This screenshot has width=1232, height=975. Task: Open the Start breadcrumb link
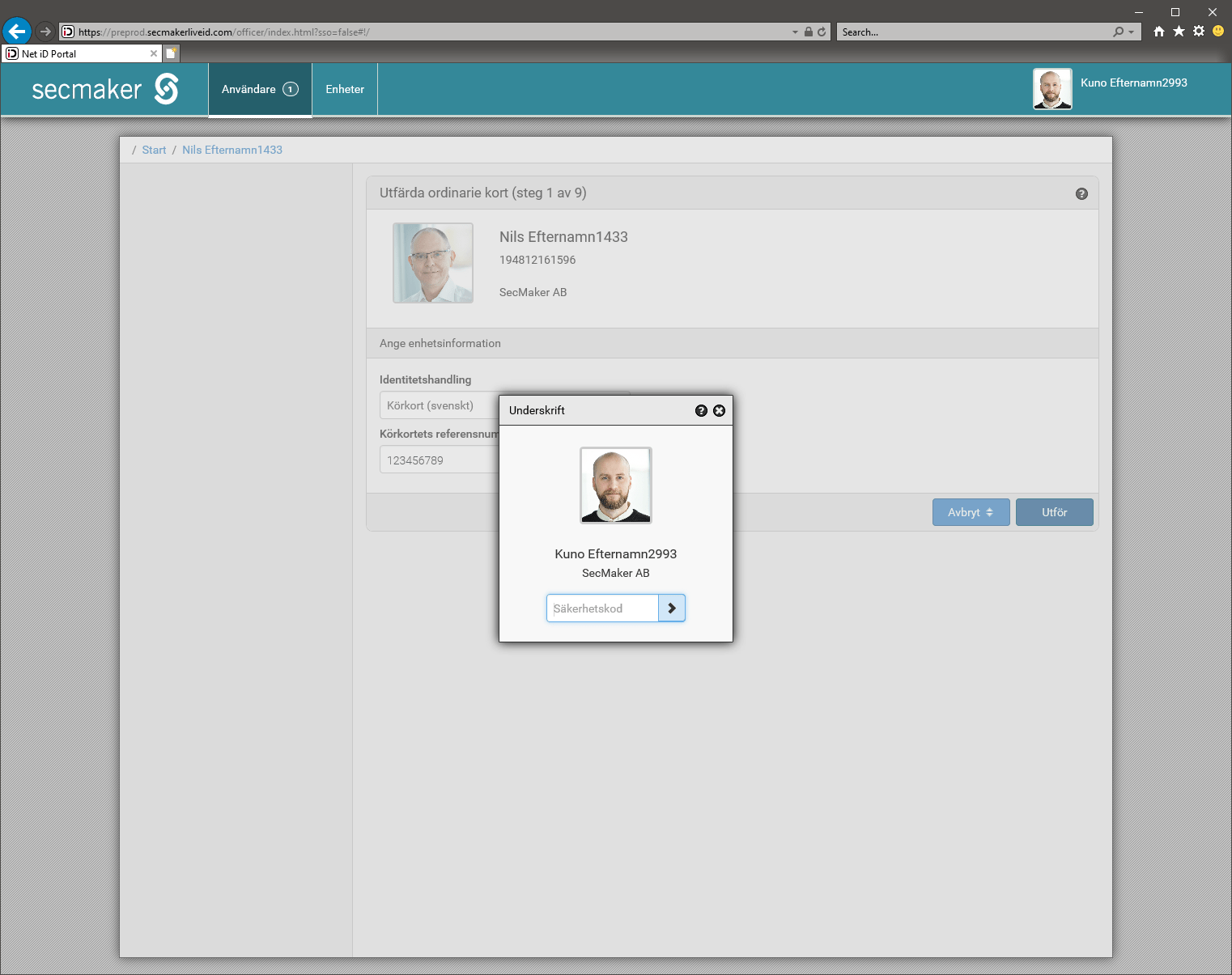pos(154,150)
